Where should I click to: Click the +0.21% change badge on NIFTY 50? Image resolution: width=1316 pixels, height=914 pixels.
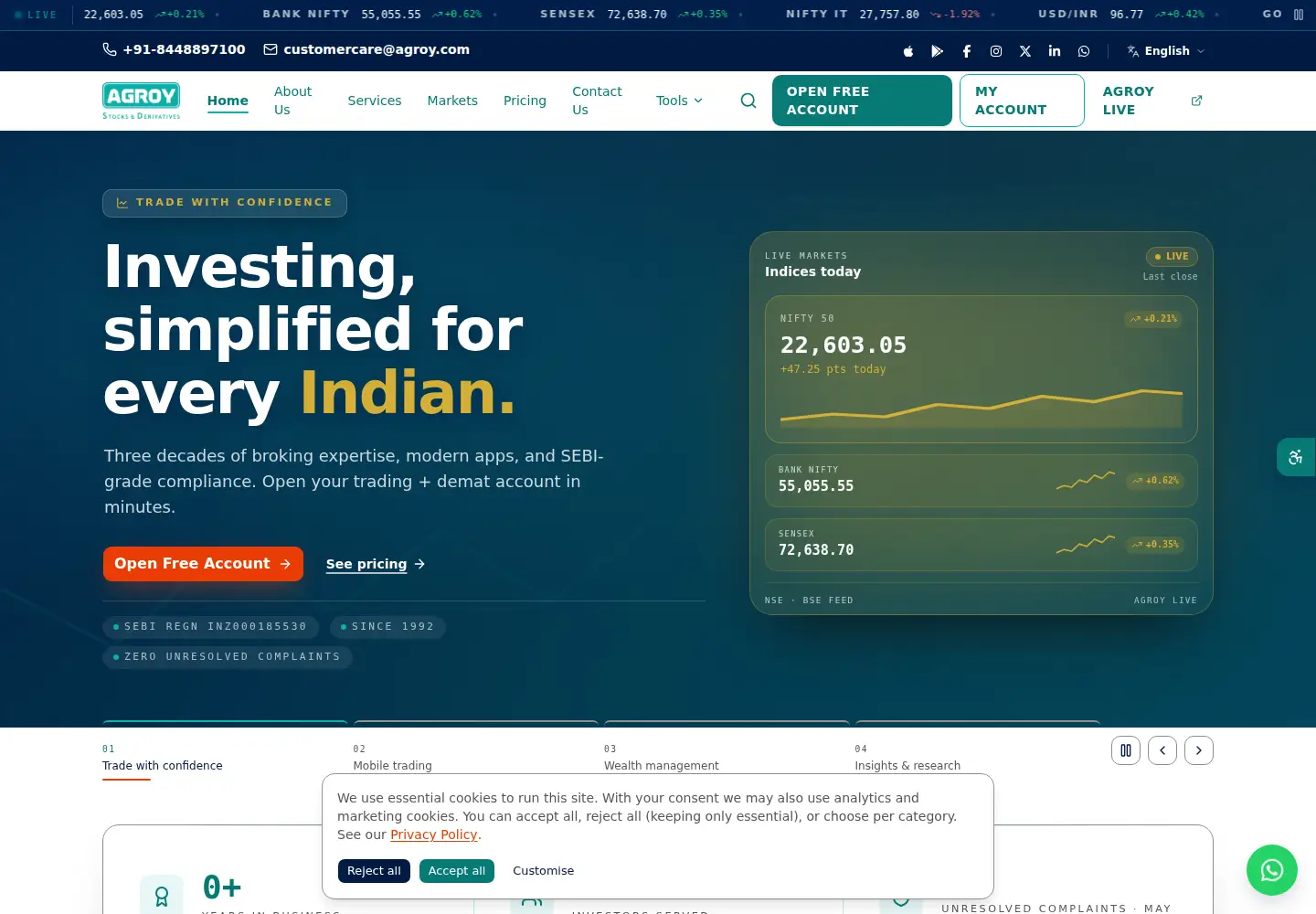(1153, 319)
